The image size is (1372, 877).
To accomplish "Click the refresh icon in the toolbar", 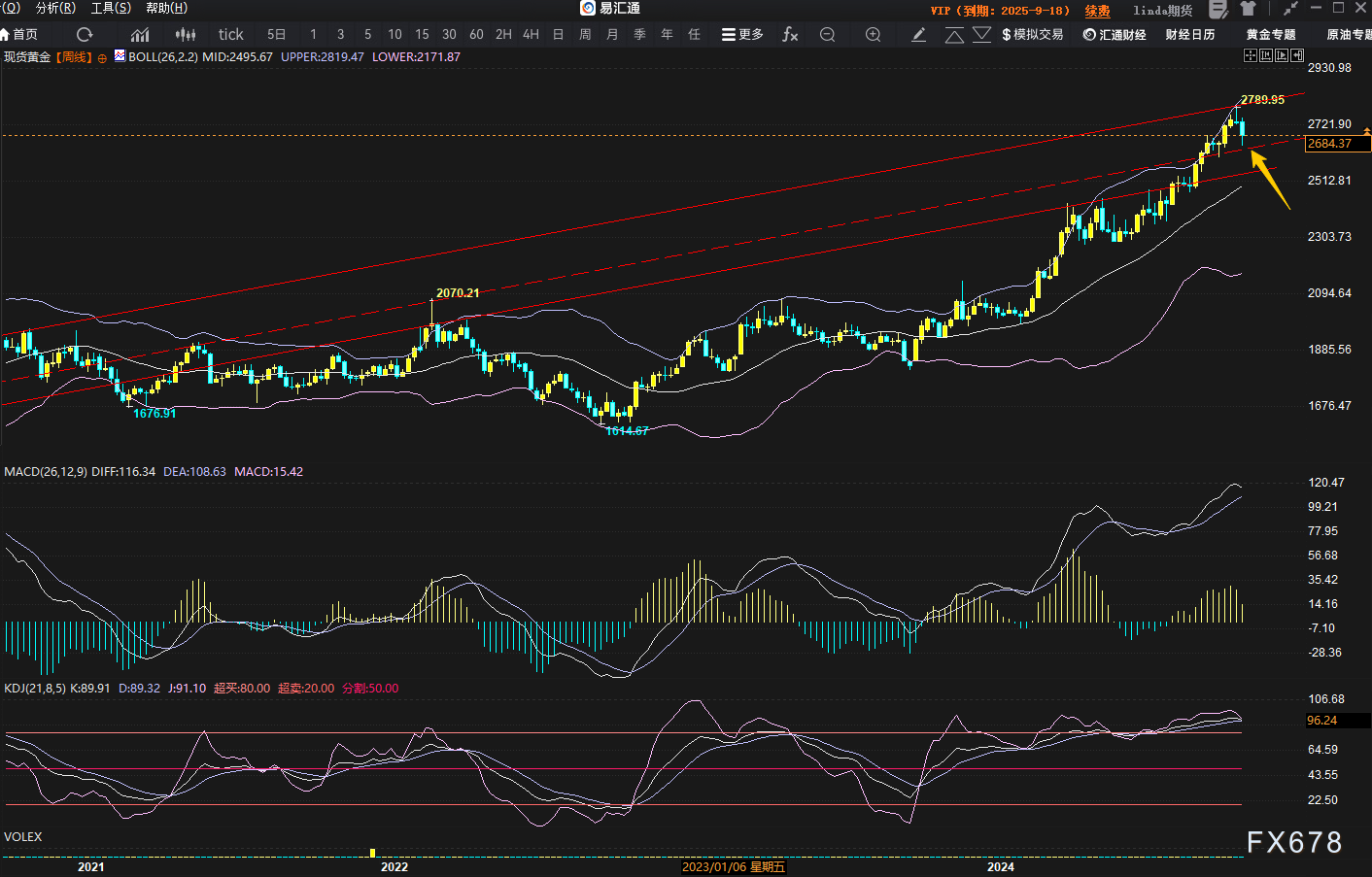I will (85, 35).
